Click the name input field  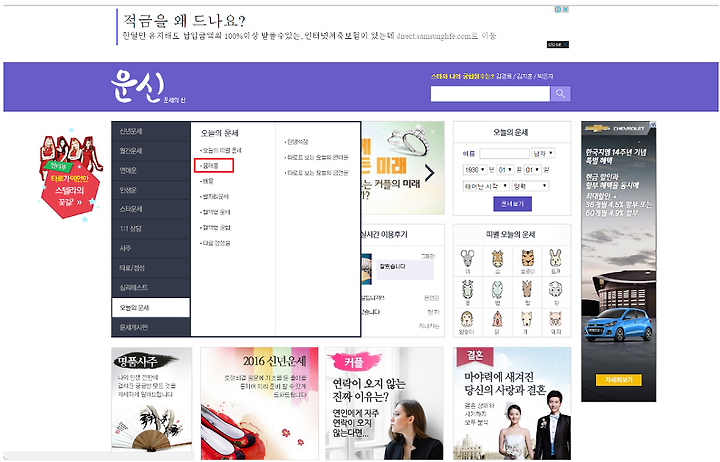[x=504, y=153]
